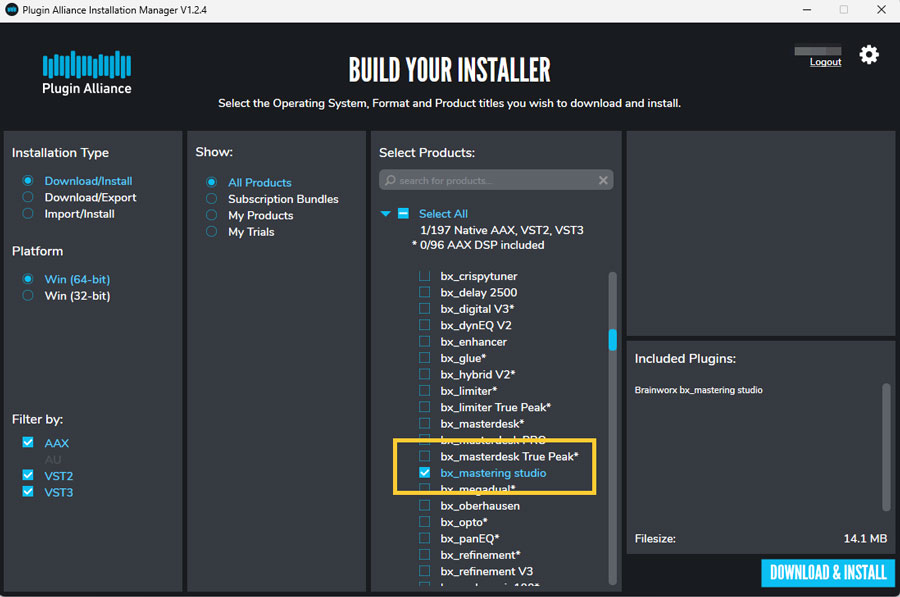
Task: Enable the bx_limiter True Peak checkbox
Action: [x=425, y=407]
